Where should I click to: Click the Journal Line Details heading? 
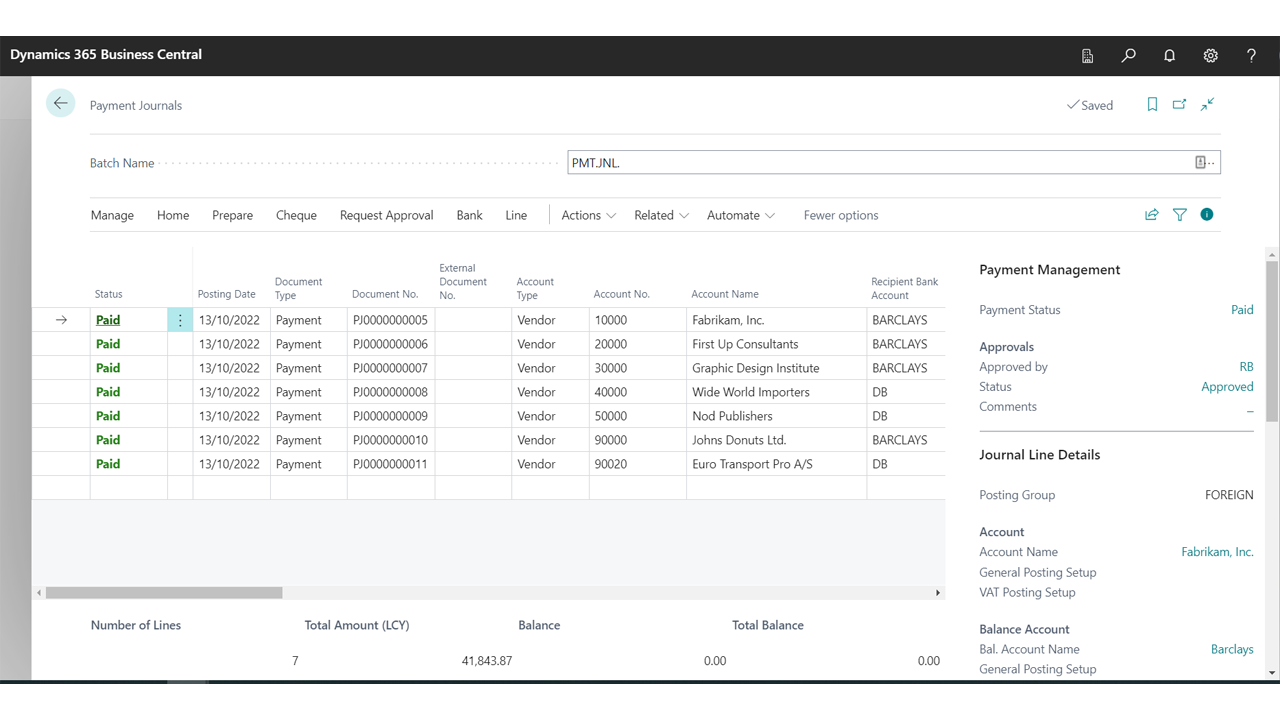pyautogui.click(x=1040, y=455)
